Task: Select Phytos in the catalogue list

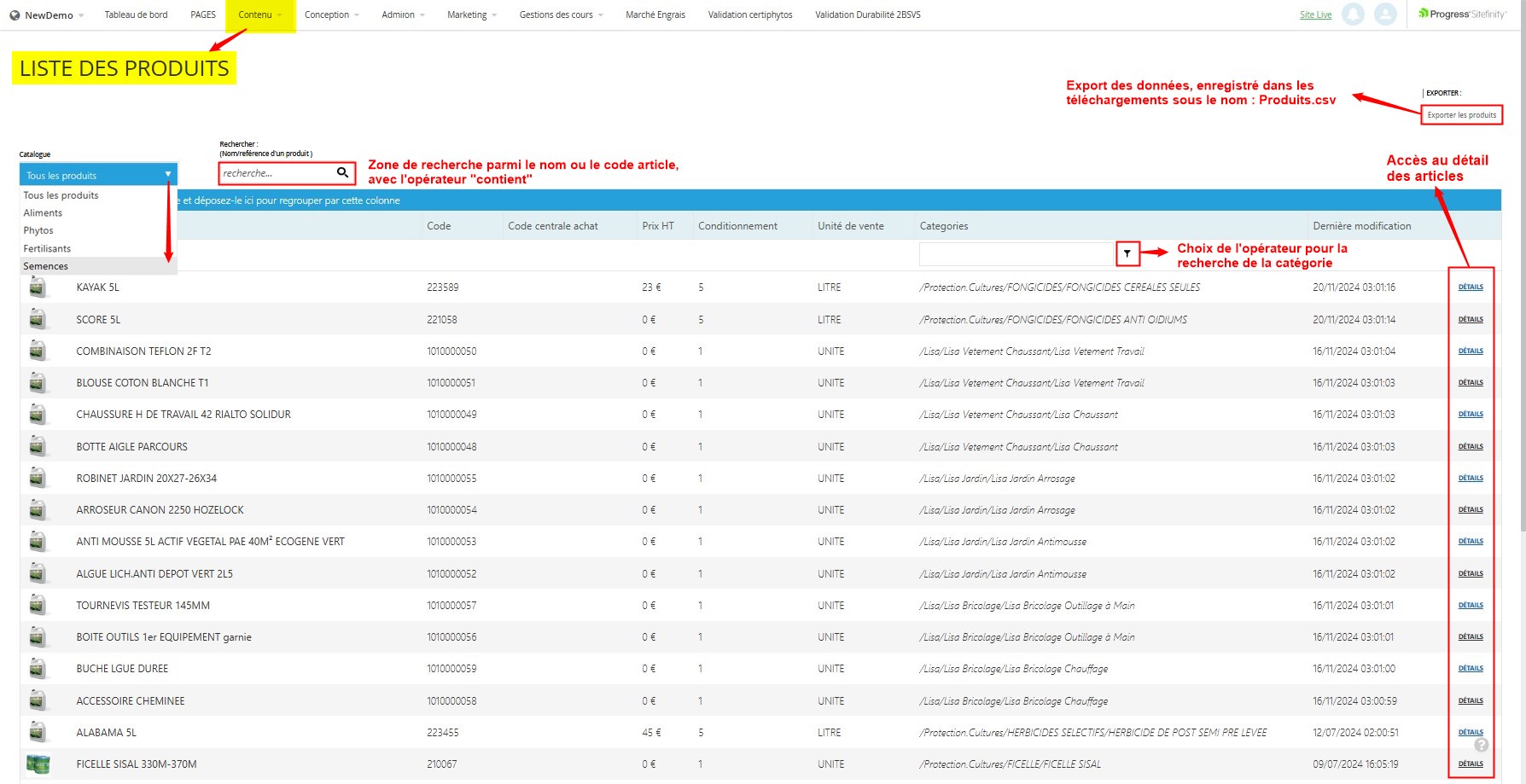Action: point(38,230)
